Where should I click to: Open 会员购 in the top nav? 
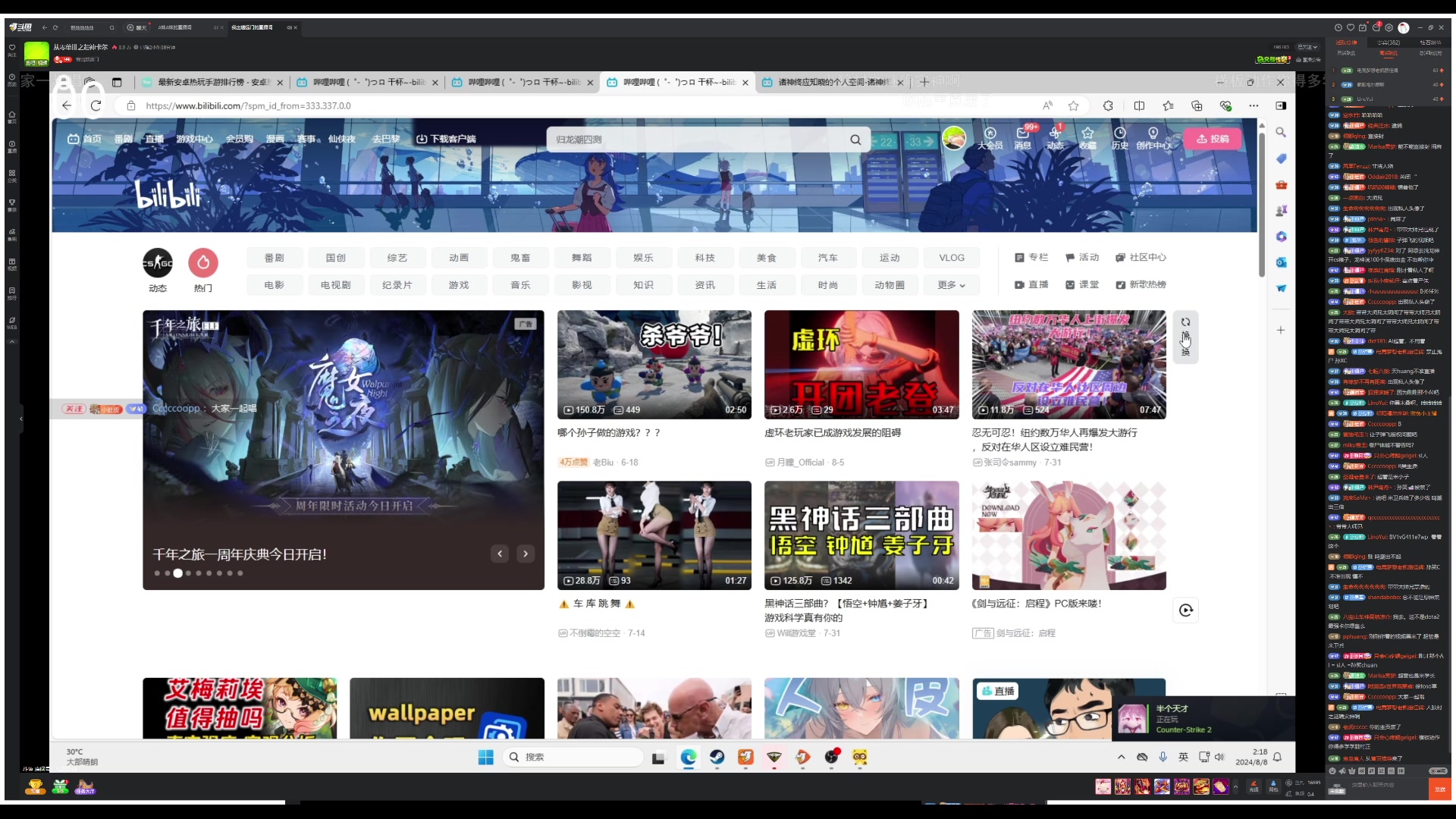click(239, 139)
